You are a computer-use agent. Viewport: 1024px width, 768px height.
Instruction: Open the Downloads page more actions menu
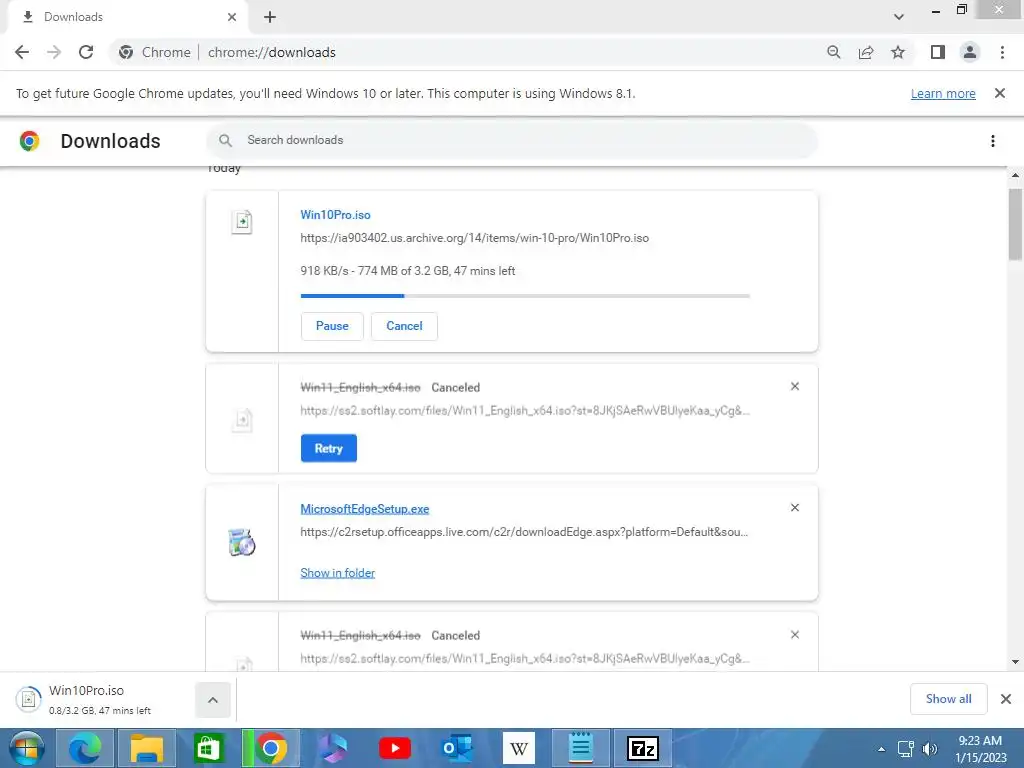click(993, 141)
